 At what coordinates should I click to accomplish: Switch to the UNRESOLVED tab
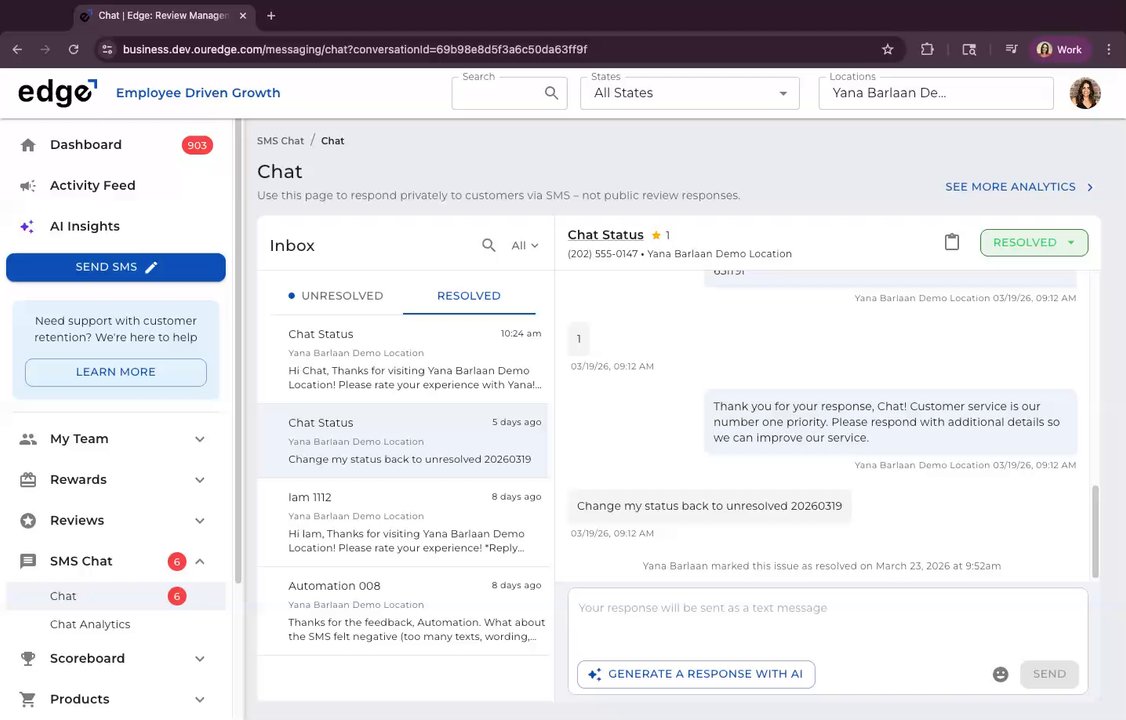[336, 296]
